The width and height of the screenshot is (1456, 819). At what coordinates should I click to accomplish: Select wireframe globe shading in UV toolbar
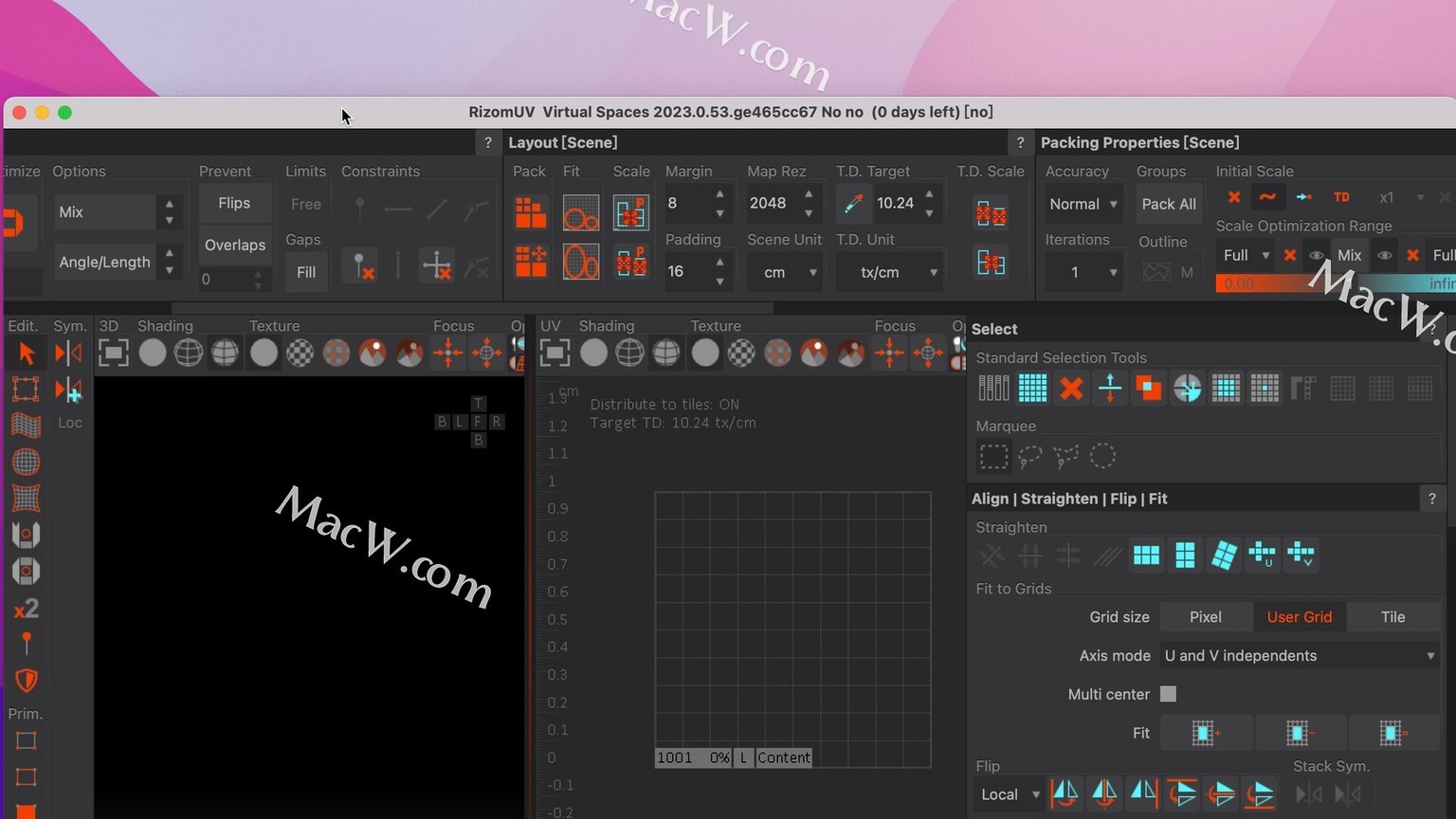point(629,354)
